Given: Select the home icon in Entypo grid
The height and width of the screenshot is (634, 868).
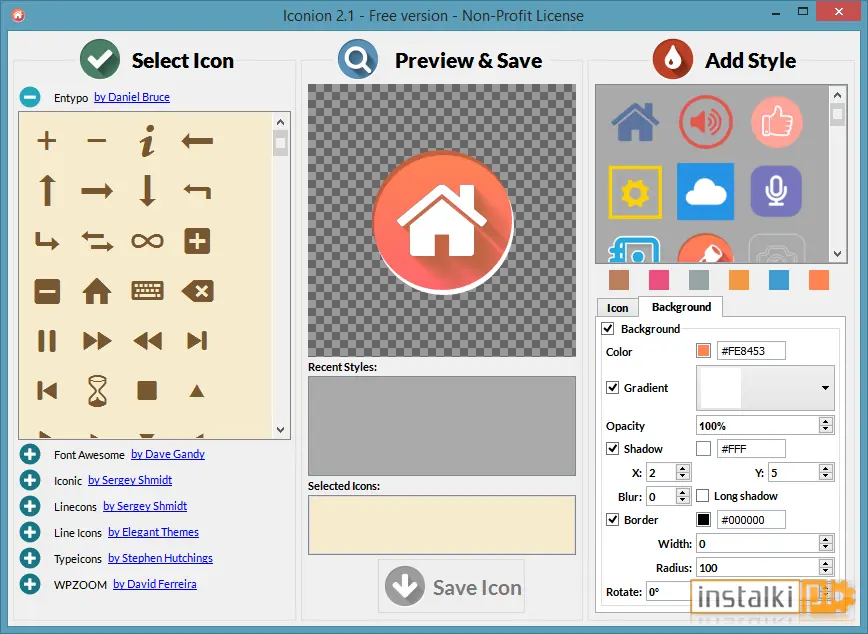Looking at the screenshot, I should pyautogui.click(x=97, y=291).
